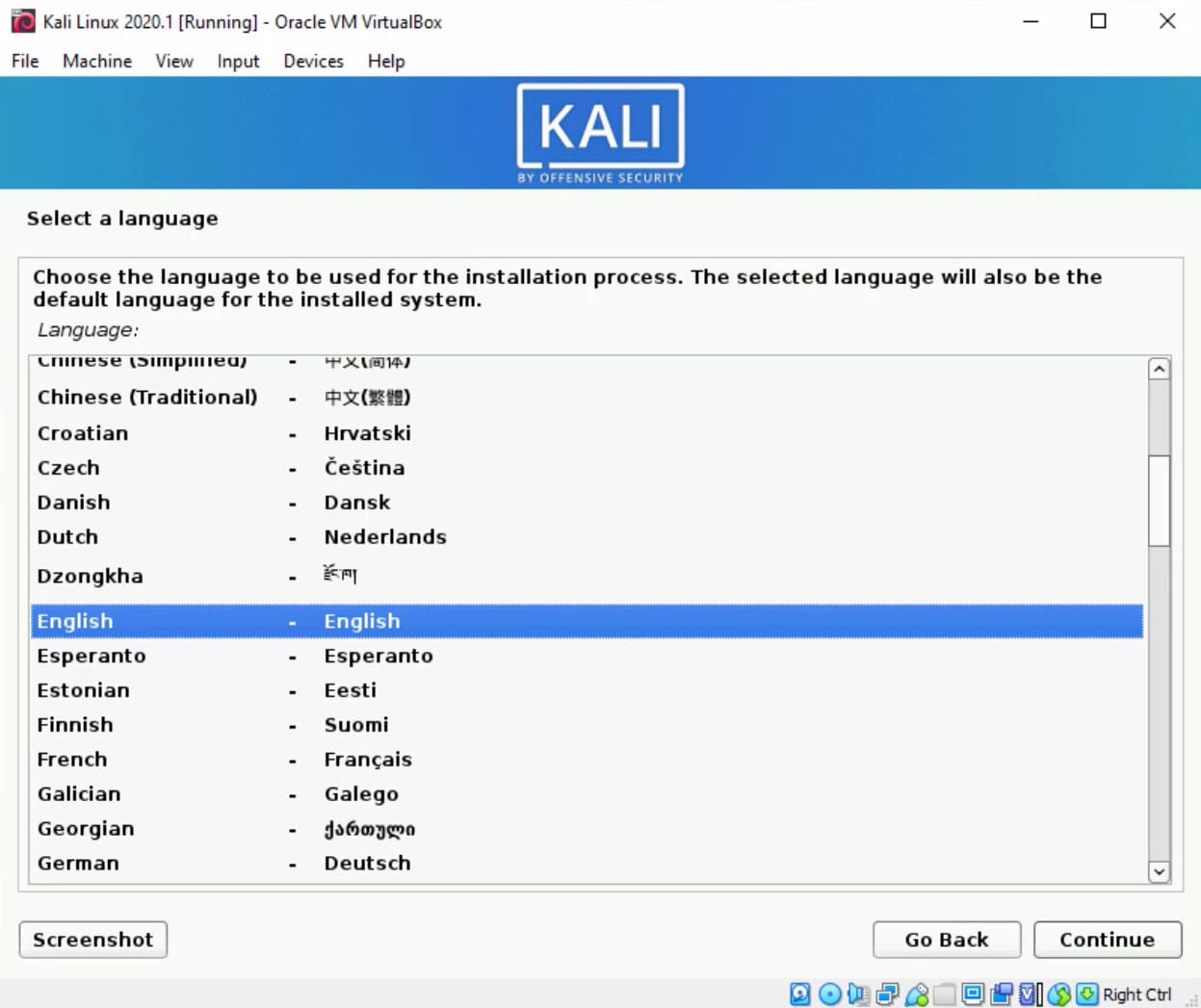Screen dimensions: 1201x1008
Task: Choose Czech from the language list
Action: [587, 468]
